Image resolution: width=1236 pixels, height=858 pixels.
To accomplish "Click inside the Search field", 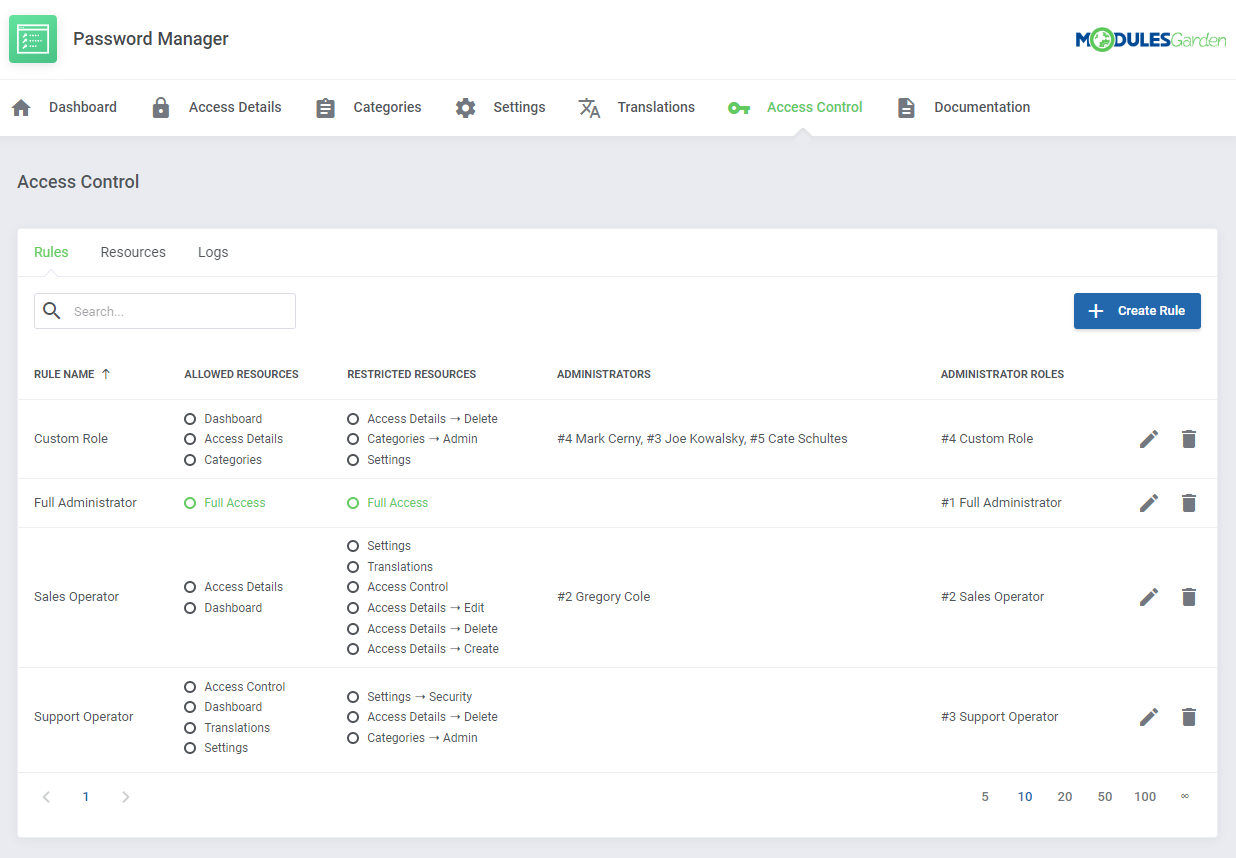I will pos(165,311).
